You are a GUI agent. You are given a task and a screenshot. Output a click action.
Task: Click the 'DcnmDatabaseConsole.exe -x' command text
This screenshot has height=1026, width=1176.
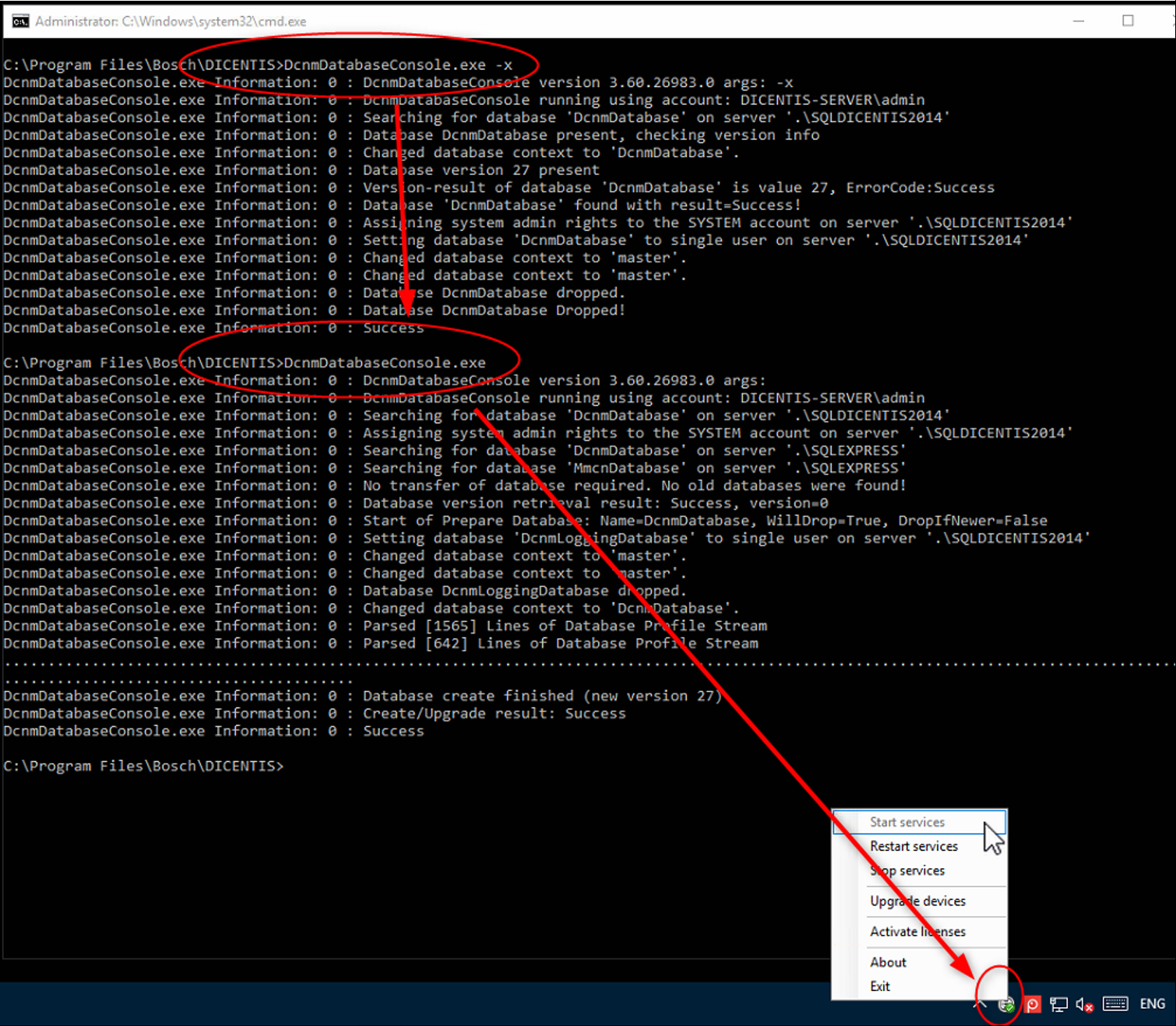pyautogui.click(x=398, y=65)
